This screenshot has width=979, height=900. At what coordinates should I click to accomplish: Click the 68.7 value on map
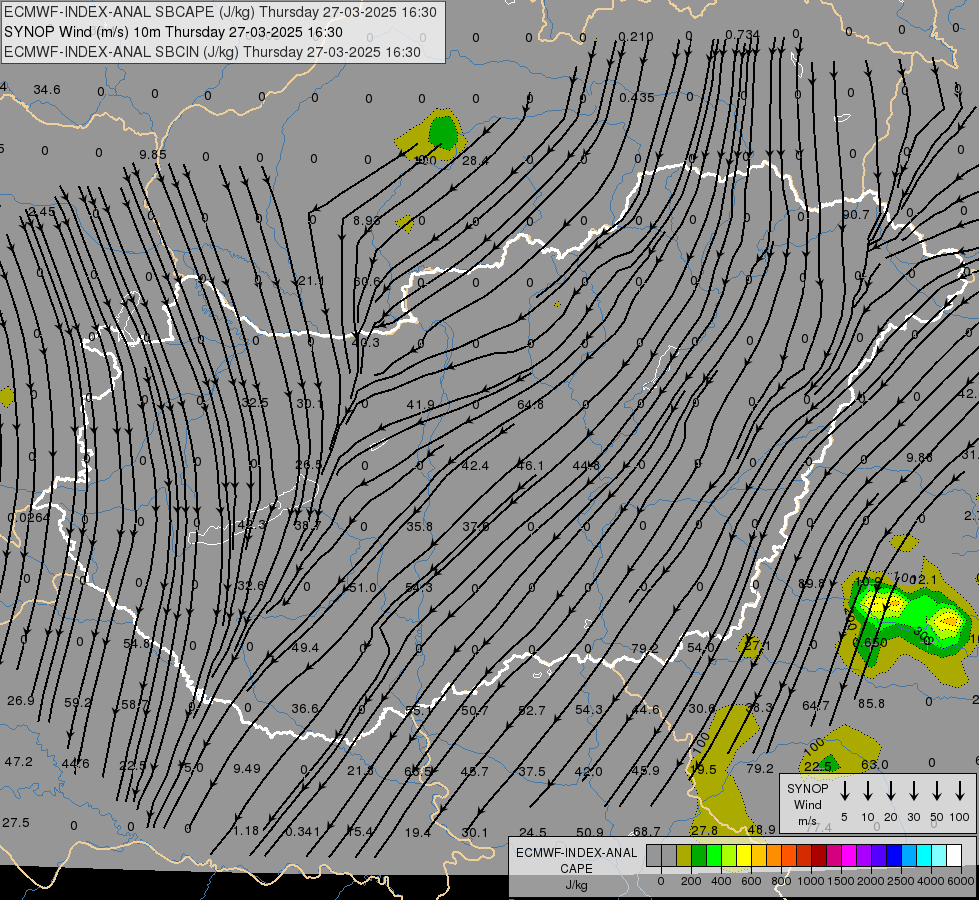click(x=647, y=832)
